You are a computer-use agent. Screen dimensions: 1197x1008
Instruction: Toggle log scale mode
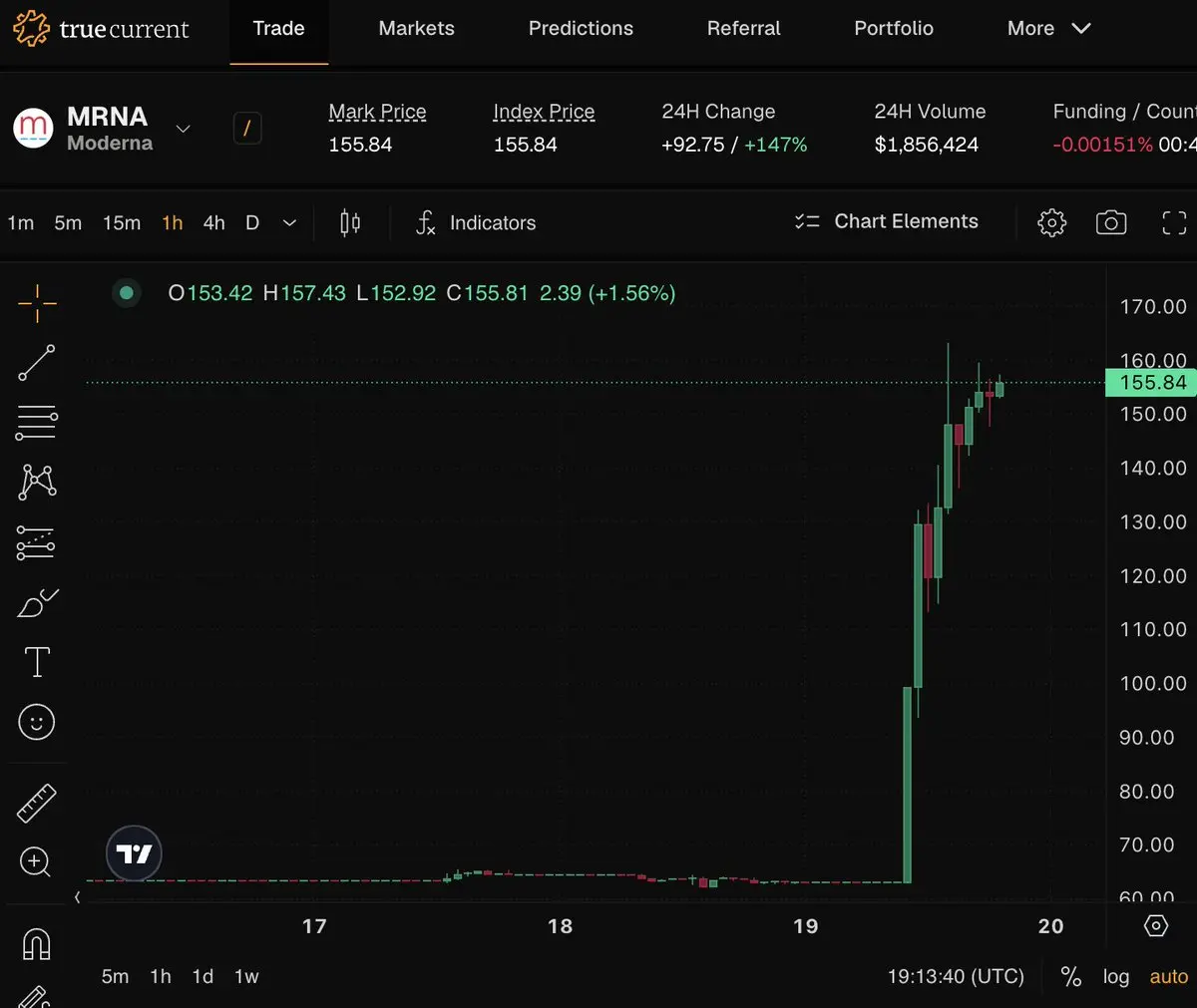click(1116, 976)
